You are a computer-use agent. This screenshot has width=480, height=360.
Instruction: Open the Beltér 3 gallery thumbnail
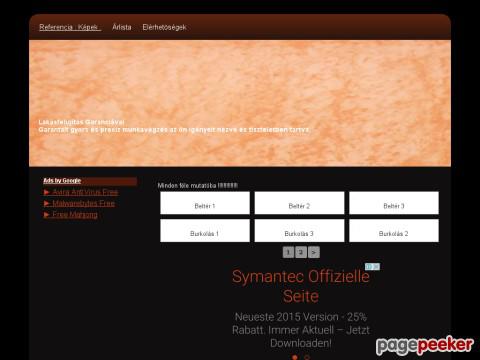(x=394, y=203)
